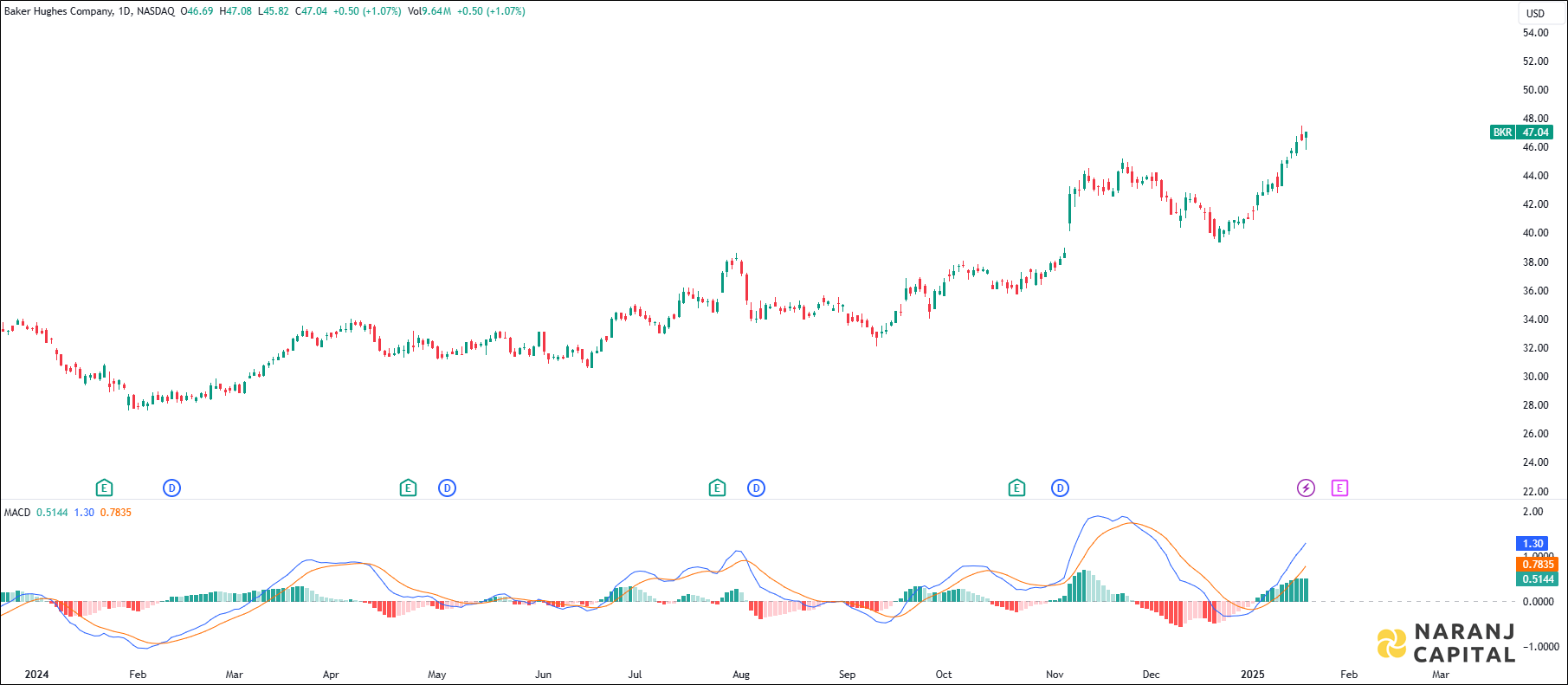
Task: Click the close price C47.04 in header
Action: pos(312,11)
